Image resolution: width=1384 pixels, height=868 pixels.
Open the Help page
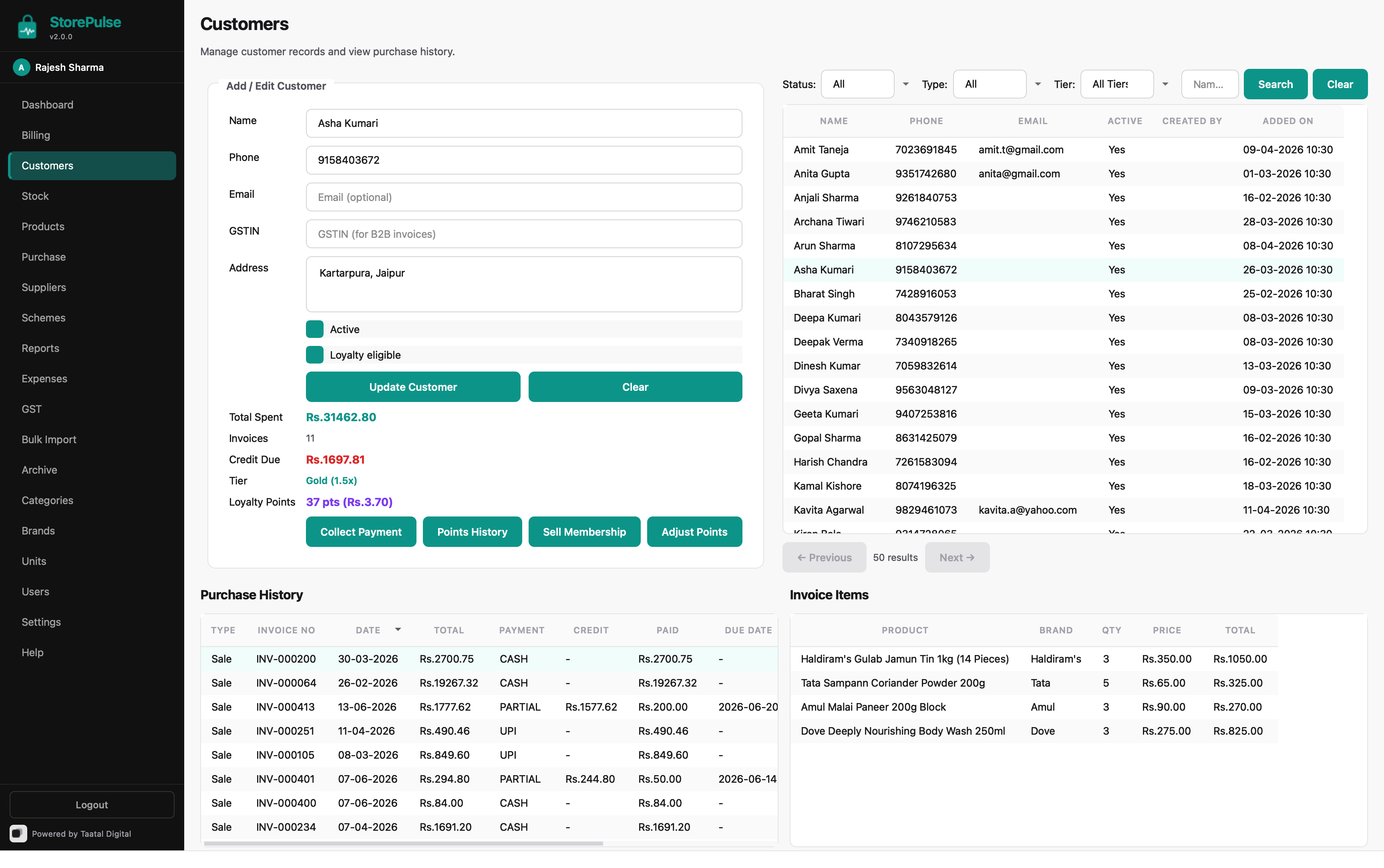[x=92, y=652]
